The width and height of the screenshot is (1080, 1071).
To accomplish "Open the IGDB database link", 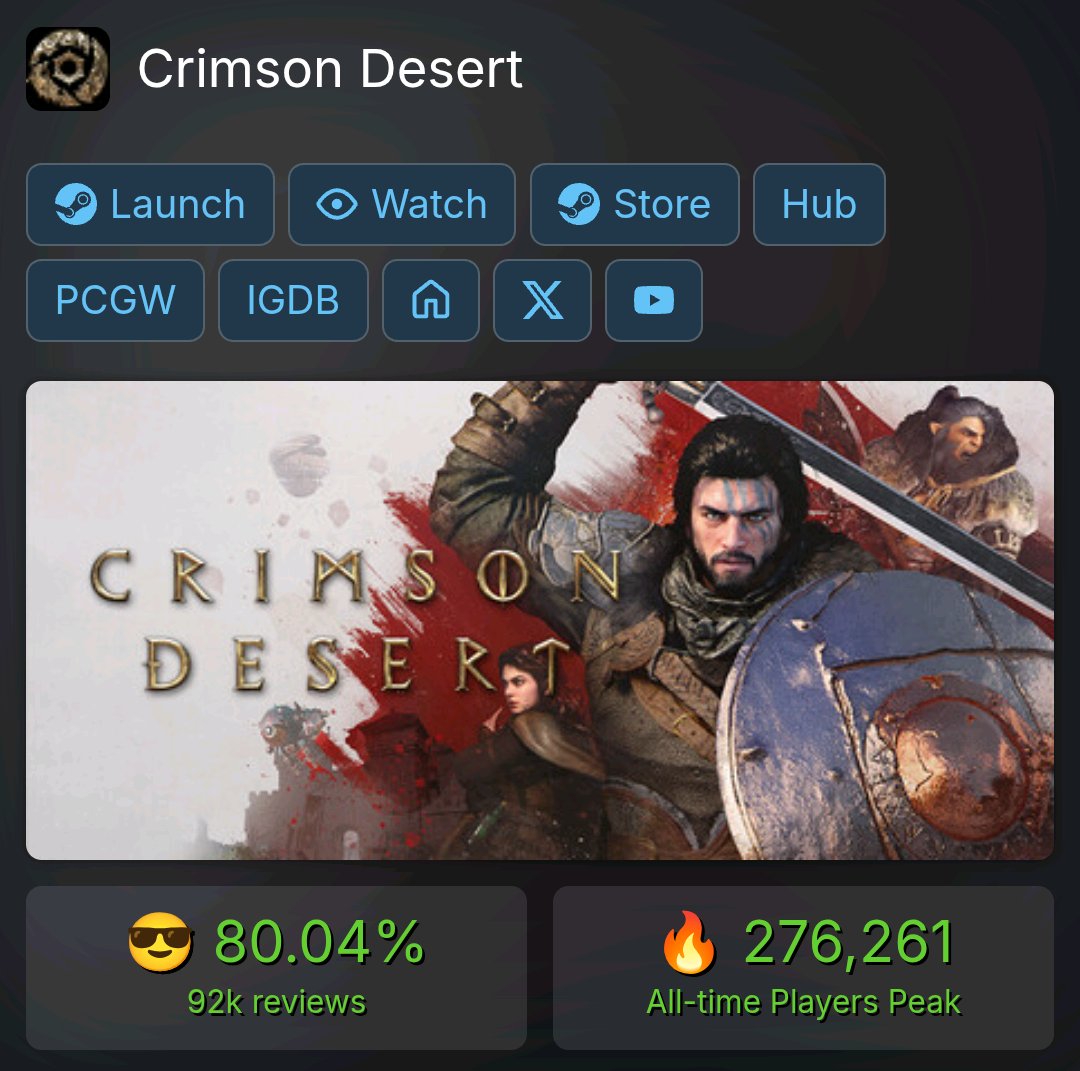I will click(293, 300).
